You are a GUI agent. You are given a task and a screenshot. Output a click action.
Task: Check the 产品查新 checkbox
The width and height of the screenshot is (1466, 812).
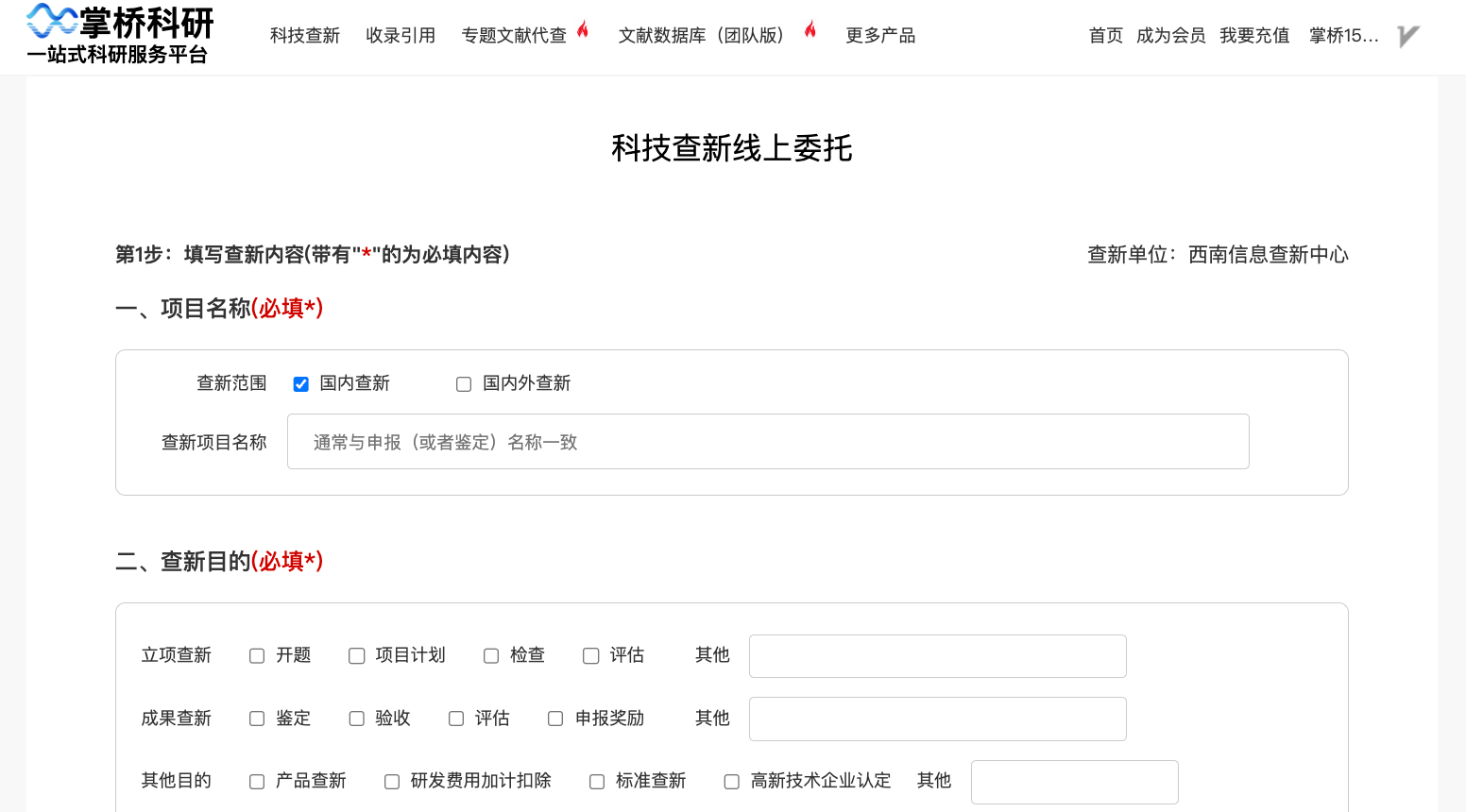pos(257,782)
